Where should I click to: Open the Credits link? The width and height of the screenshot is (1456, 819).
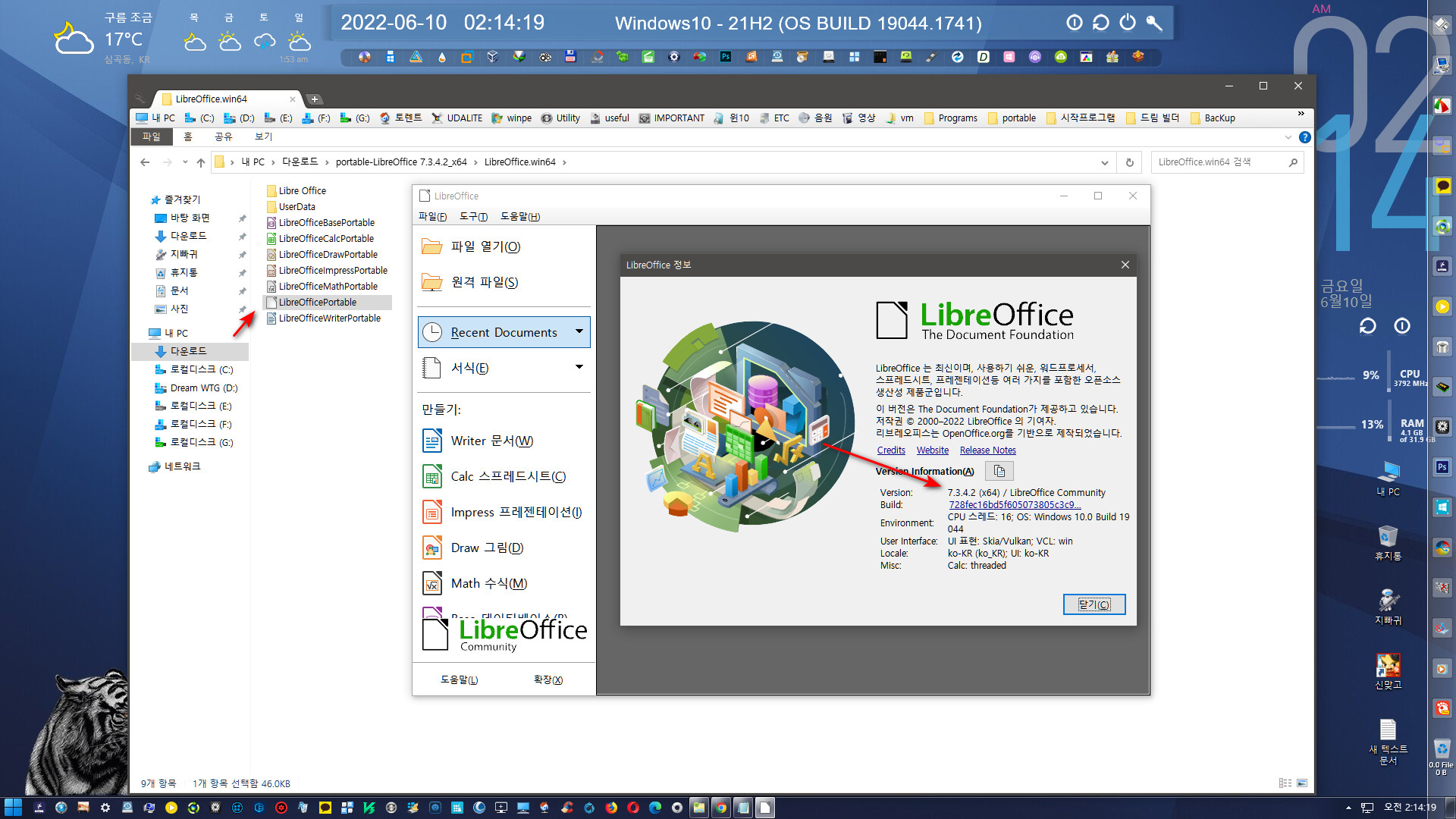[x=891, y=450]
